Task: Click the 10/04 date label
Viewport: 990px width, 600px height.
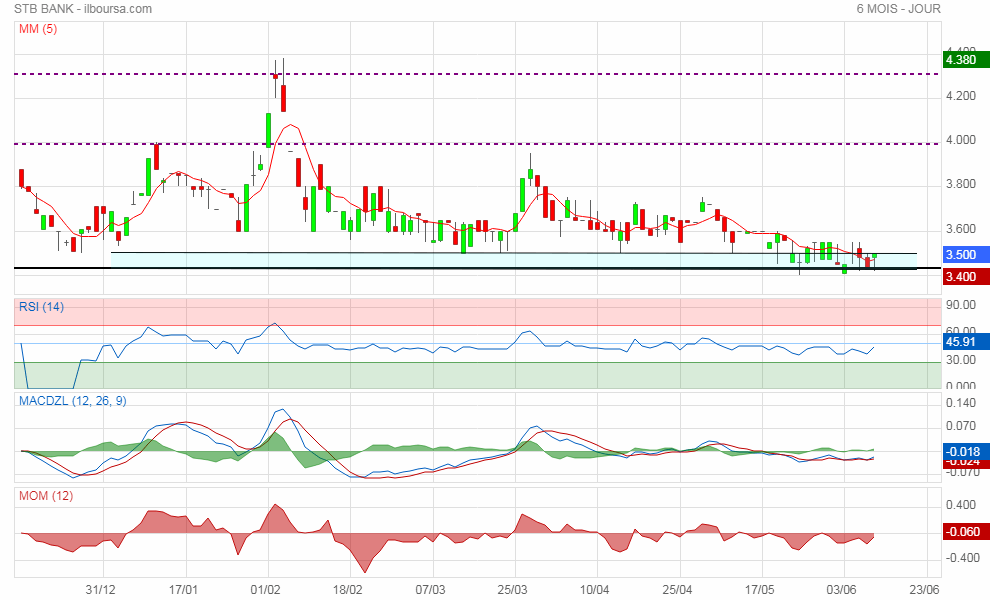Action: pyautogui.click(x=595, y=590)
